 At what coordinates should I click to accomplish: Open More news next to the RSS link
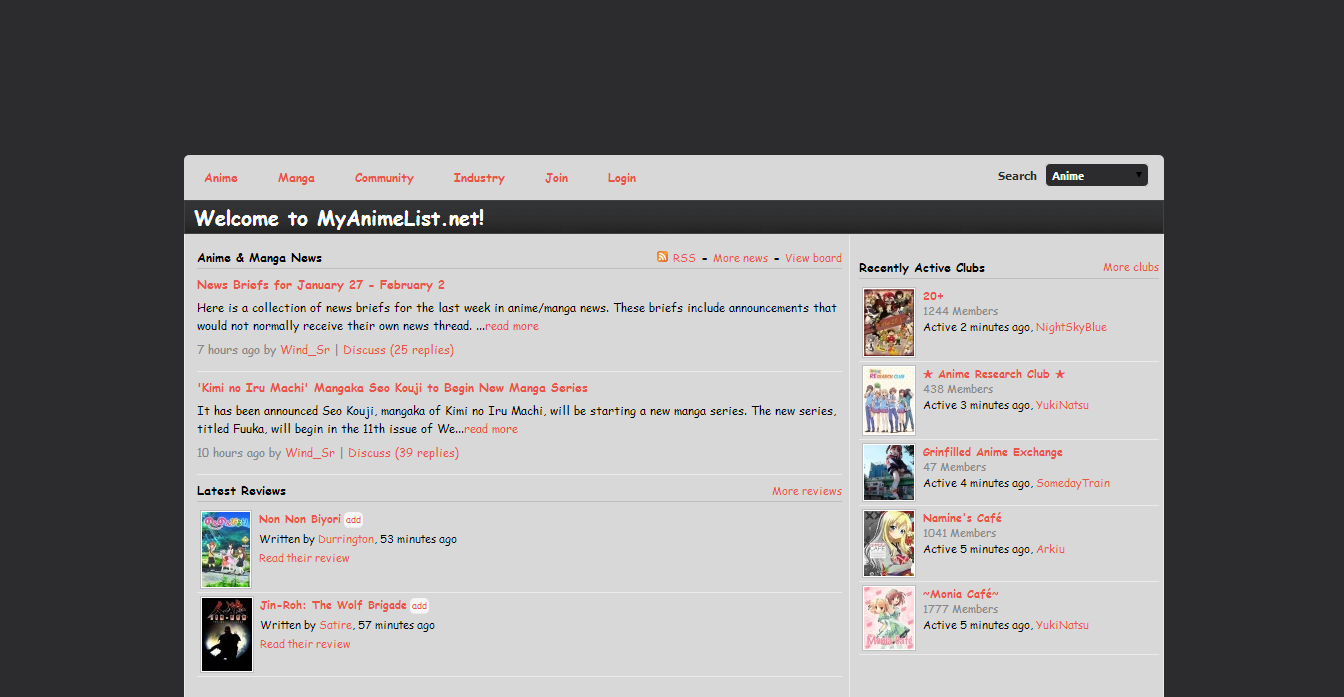click(x=740, y=257)
